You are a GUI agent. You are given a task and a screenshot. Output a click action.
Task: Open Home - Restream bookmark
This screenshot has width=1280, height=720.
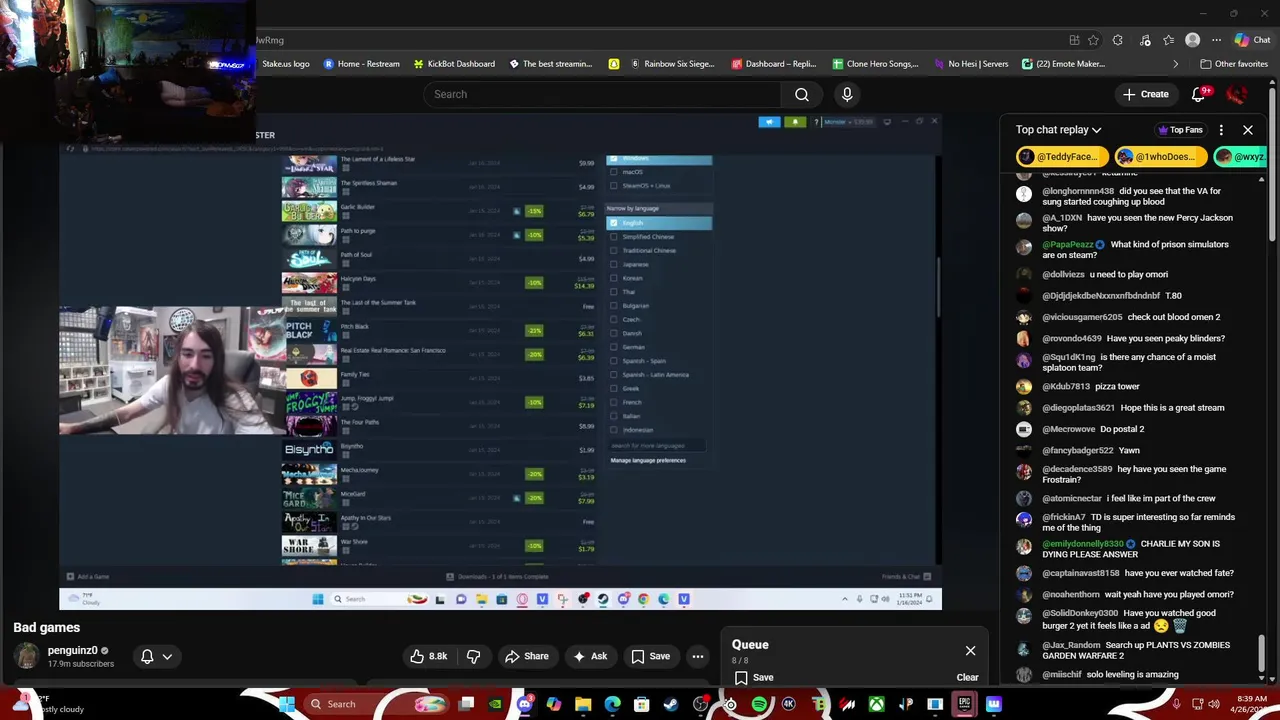point(361,64)
